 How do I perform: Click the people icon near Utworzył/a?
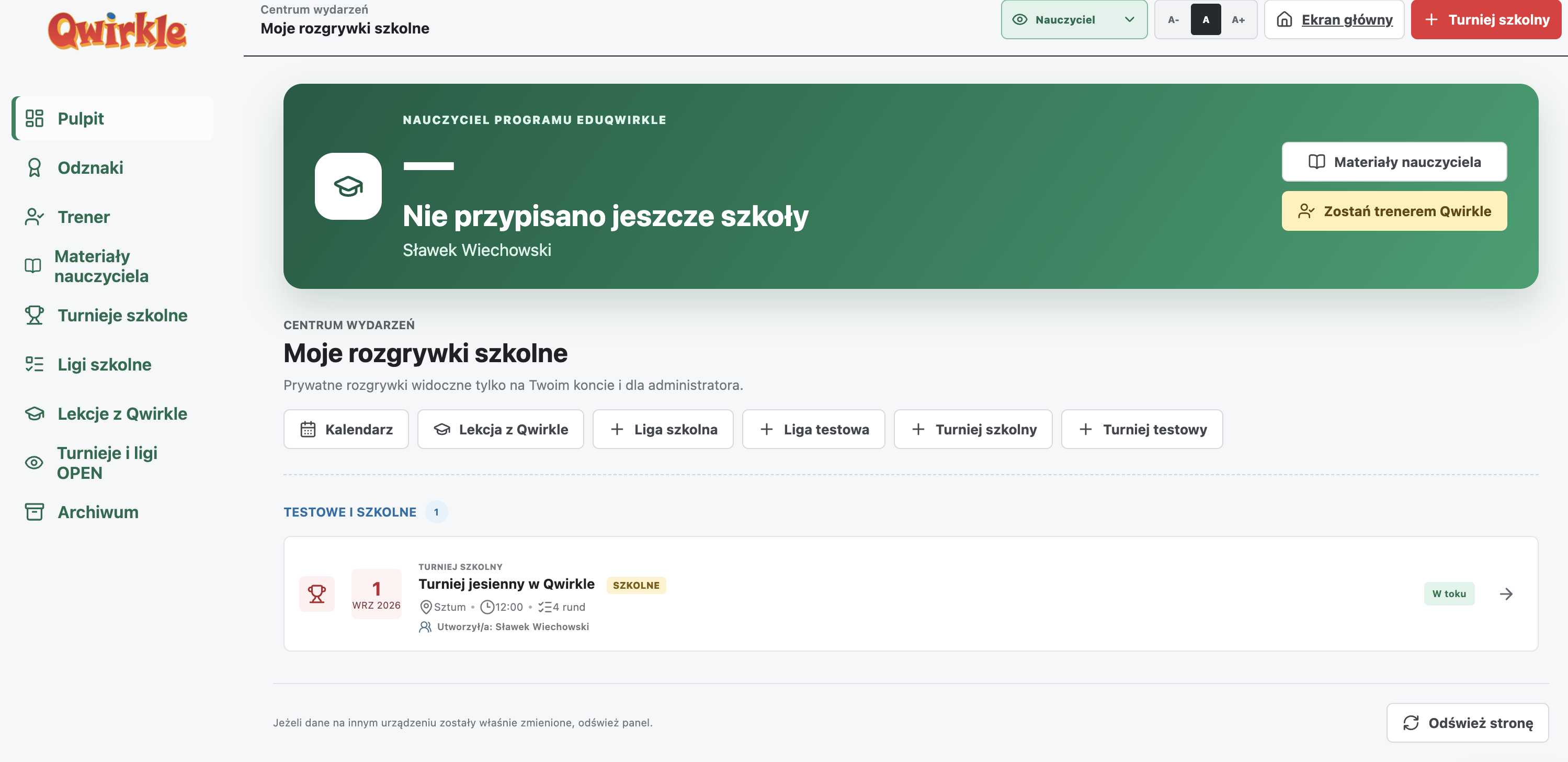(x=426, y=627)
